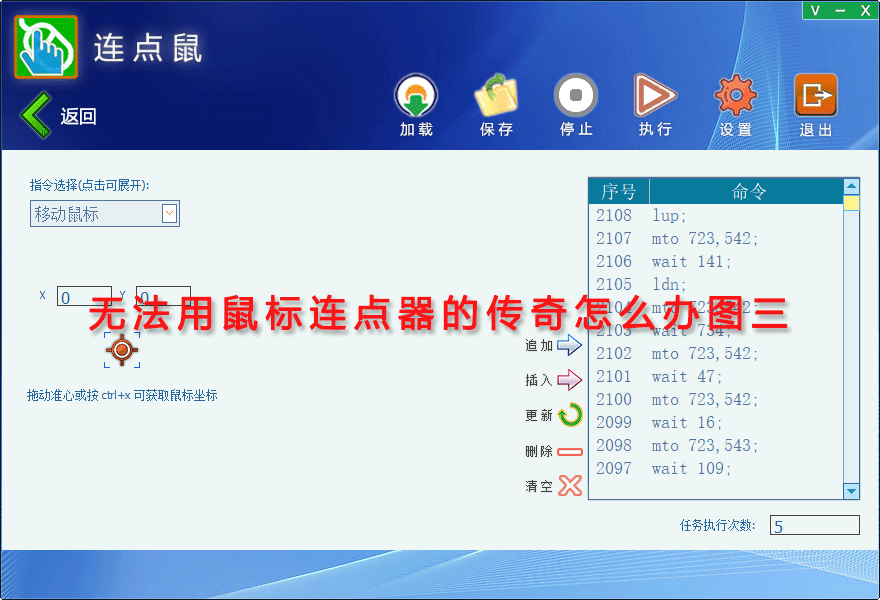880x600 pixels.
Task: Click the 保存 save icon
Action: tap(496, 95)
